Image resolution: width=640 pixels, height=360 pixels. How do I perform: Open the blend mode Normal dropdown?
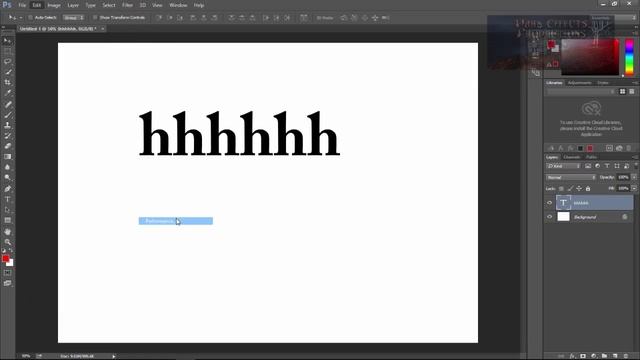(x=571, y=178)
